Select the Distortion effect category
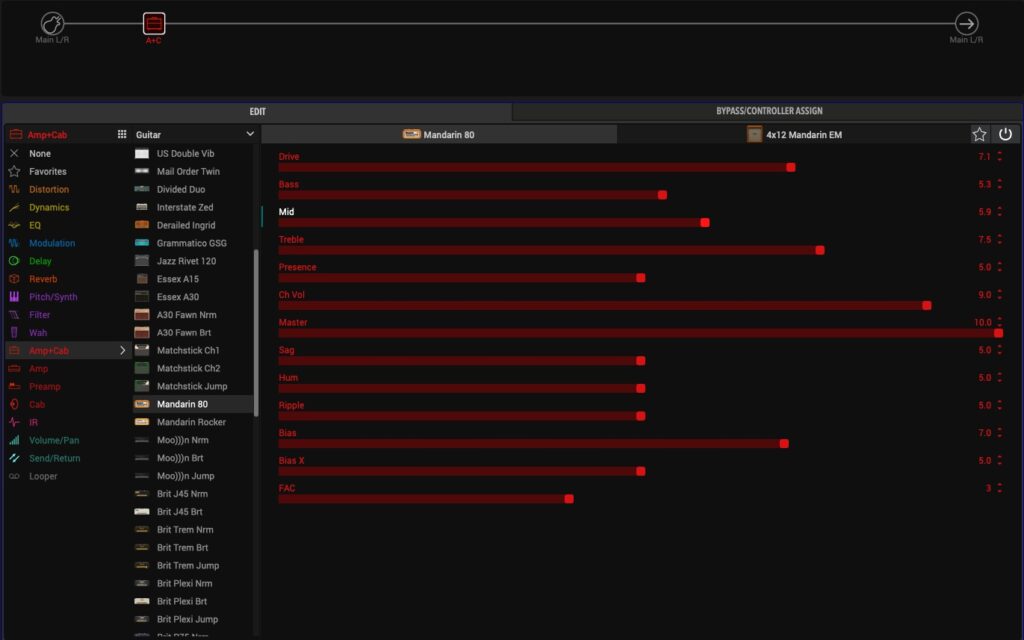The width and height of the screenshot is (1024, 640). pyautogui.click(x=49, y=189)
